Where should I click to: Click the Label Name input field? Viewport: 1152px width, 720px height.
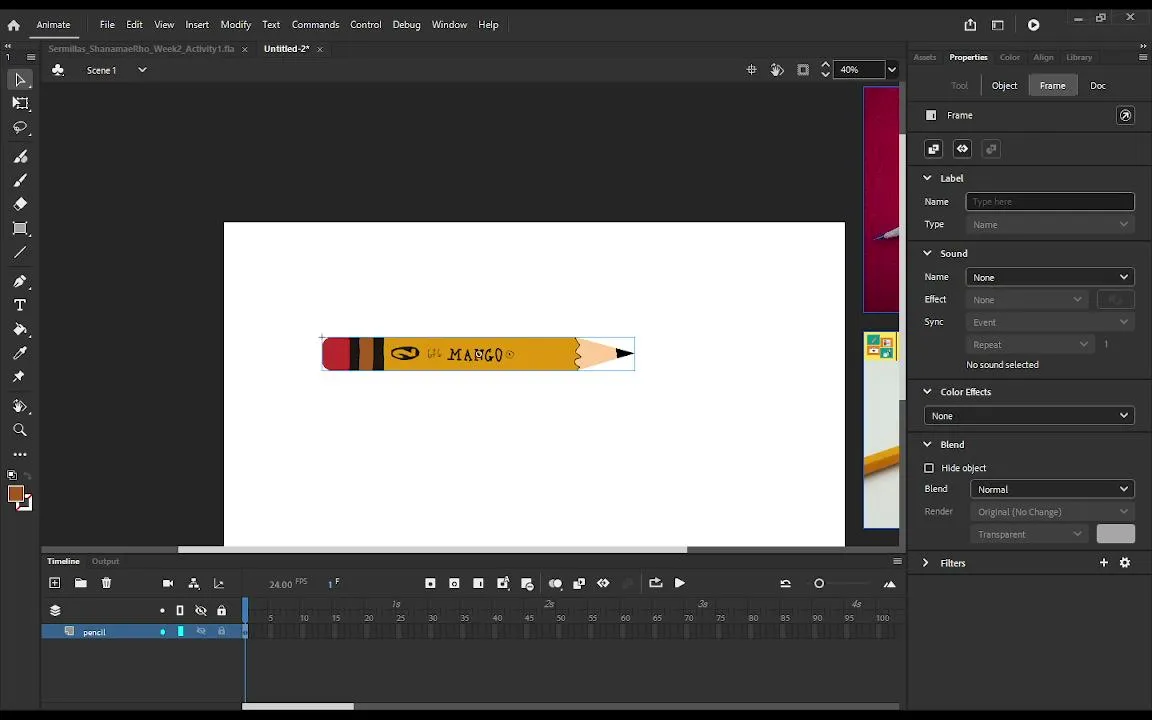1049,201
